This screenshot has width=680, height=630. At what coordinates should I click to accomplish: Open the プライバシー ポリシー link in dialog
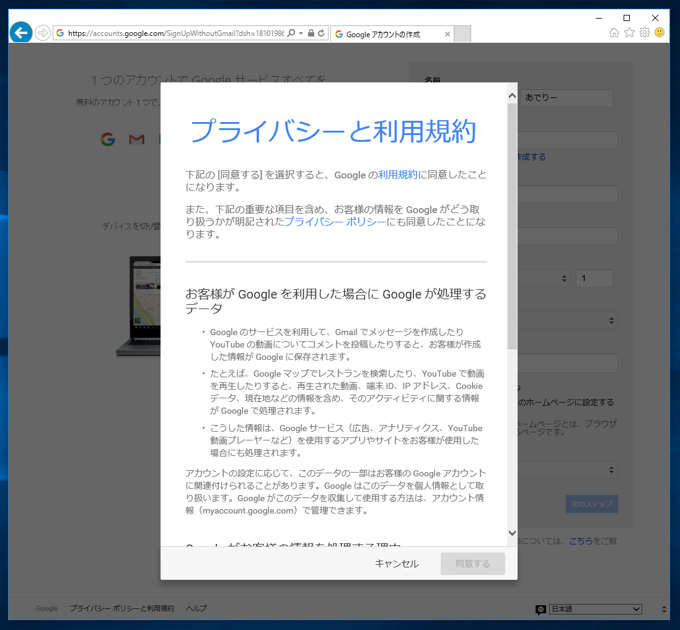click(335, 222)
